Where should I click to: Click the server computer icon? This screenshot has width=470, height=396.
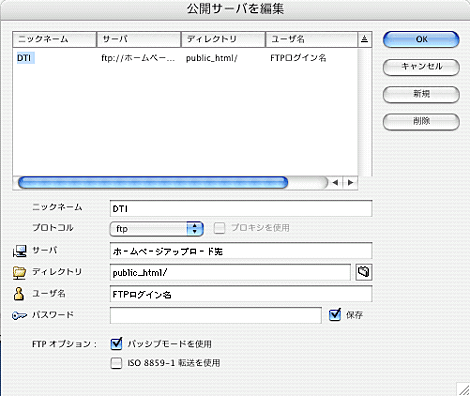[x=19, y=251]
